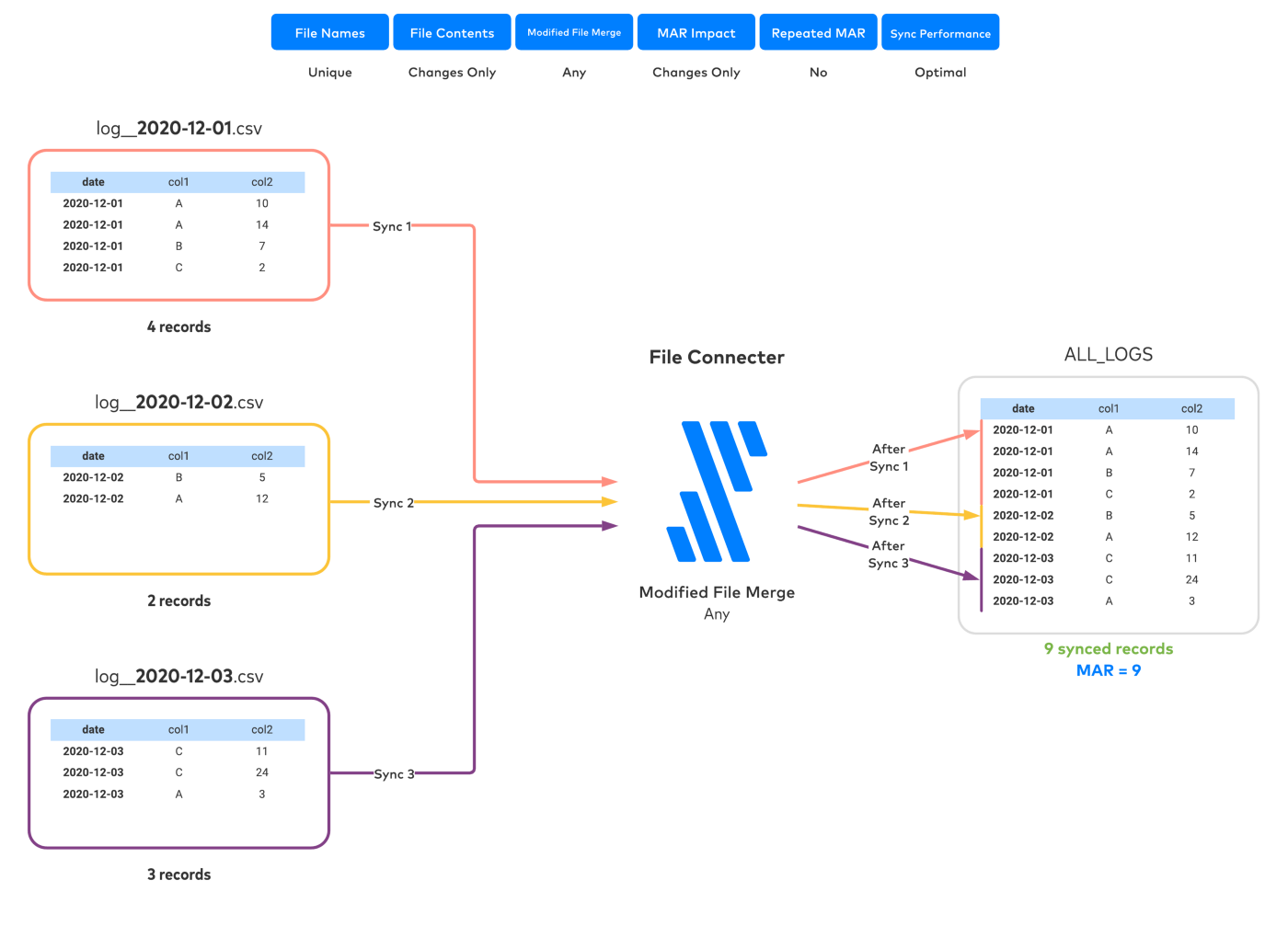Viewport: 1288px width, 926px height.
Task: Click the Sync 1 arrow label
Action: [x=392, y=226]
